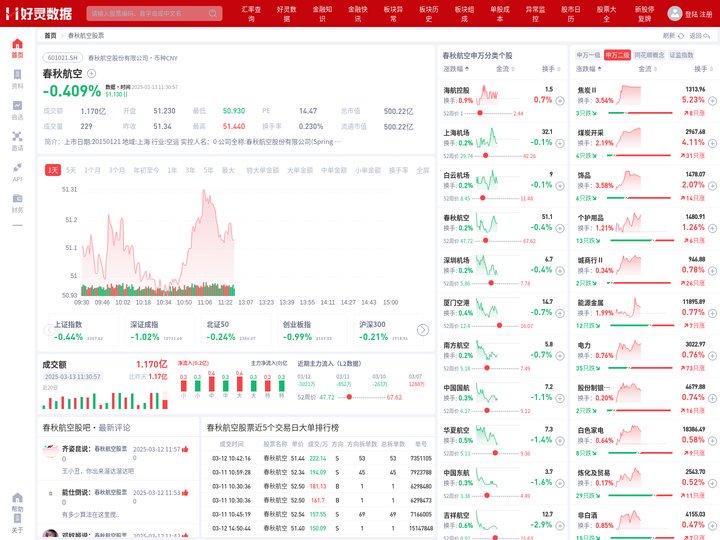Click the 首页 home icon in the left sidebar
The image size is (720, 540).
point(17,44)
